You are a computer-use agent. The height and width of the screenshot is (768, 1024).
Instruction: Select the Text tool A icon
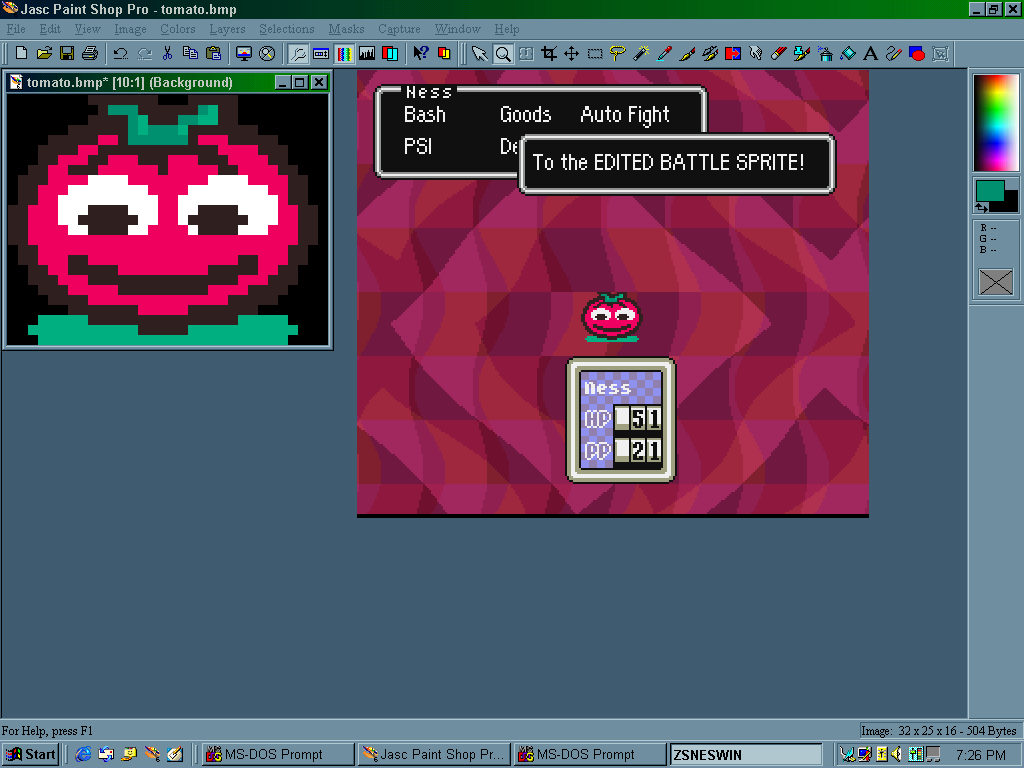(x=871, y=53)
